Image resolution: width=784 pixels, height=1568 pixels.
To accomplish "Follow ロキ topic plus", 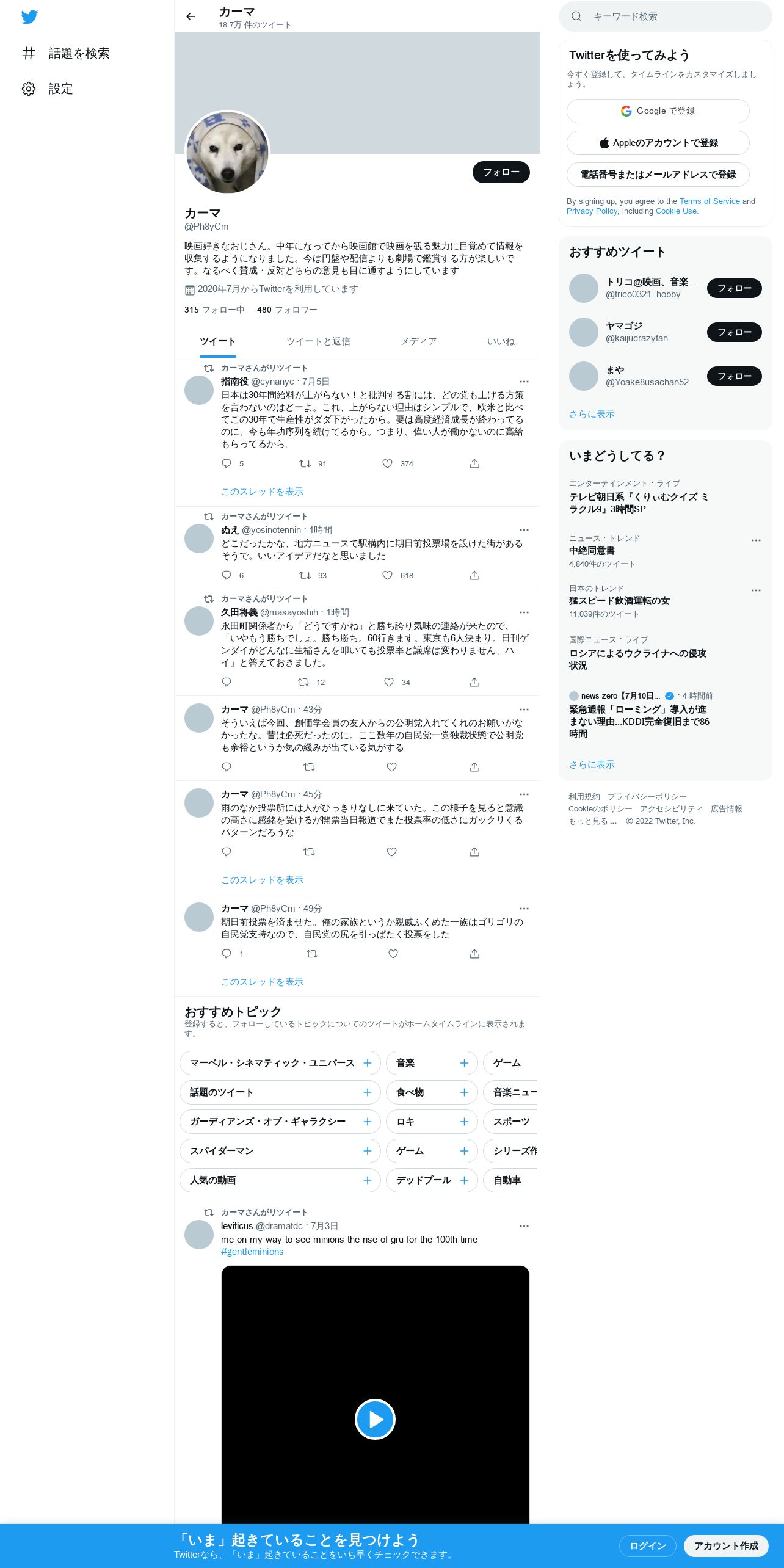I will tap(464, 1122).
